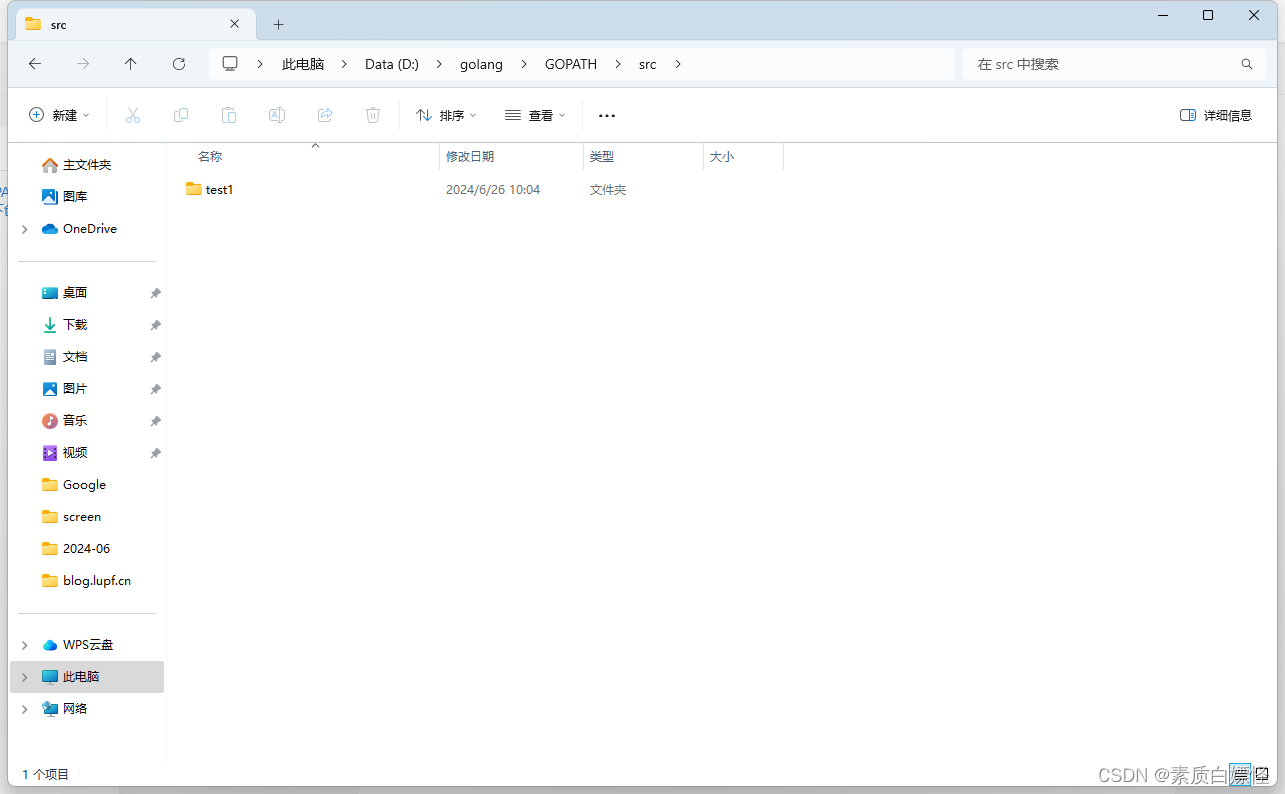This screenshot has height=794, width=1285.
Task: Refresh the current folder view
Action: click(179, 63)
